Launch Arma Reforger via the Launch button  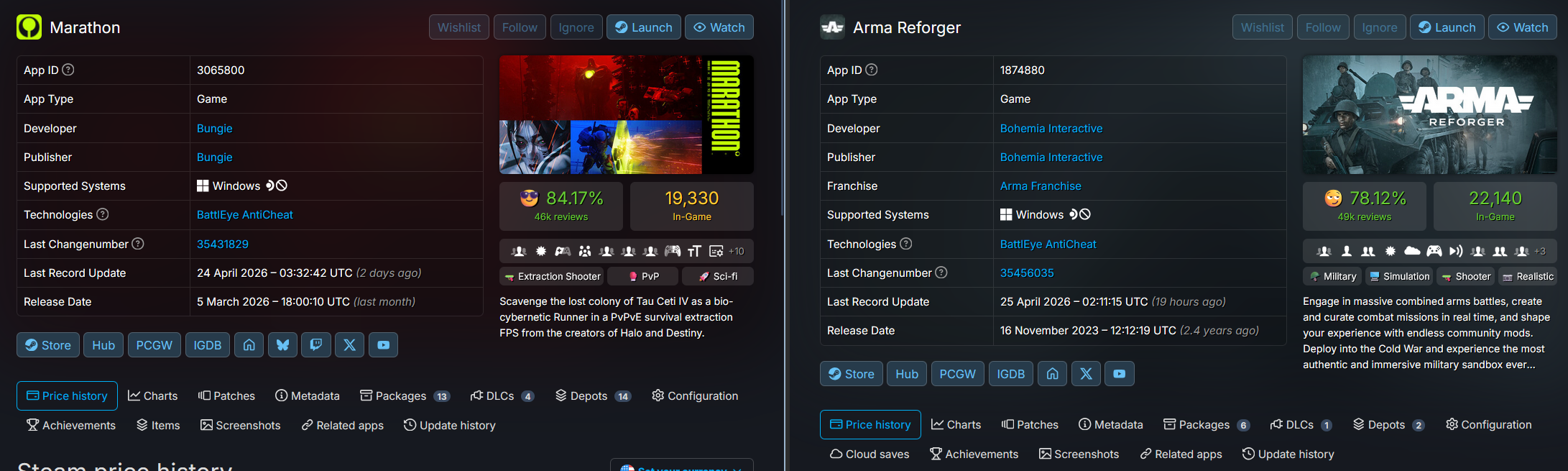(1447, 27)
